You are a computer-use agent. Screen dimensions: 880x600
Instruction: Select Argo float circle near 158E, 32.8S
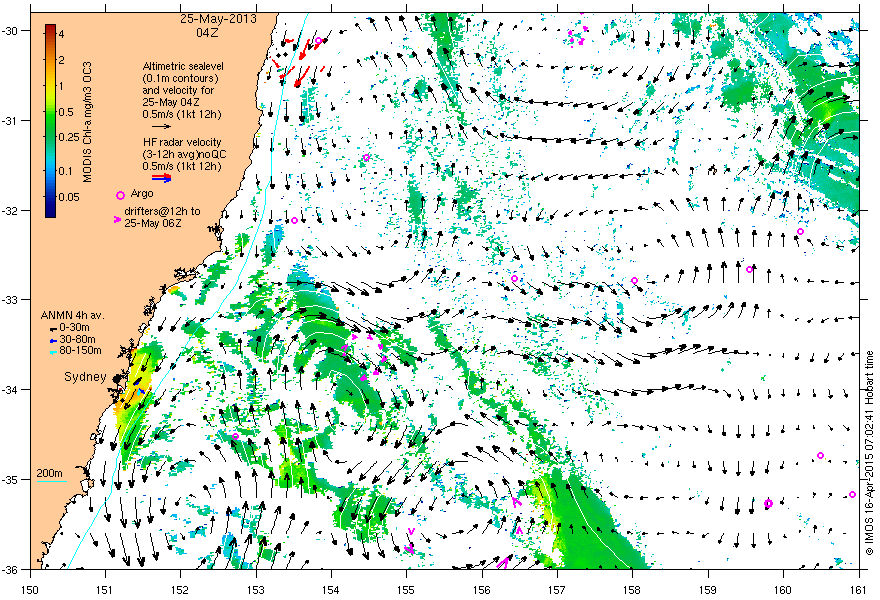[x=634, y=281]
